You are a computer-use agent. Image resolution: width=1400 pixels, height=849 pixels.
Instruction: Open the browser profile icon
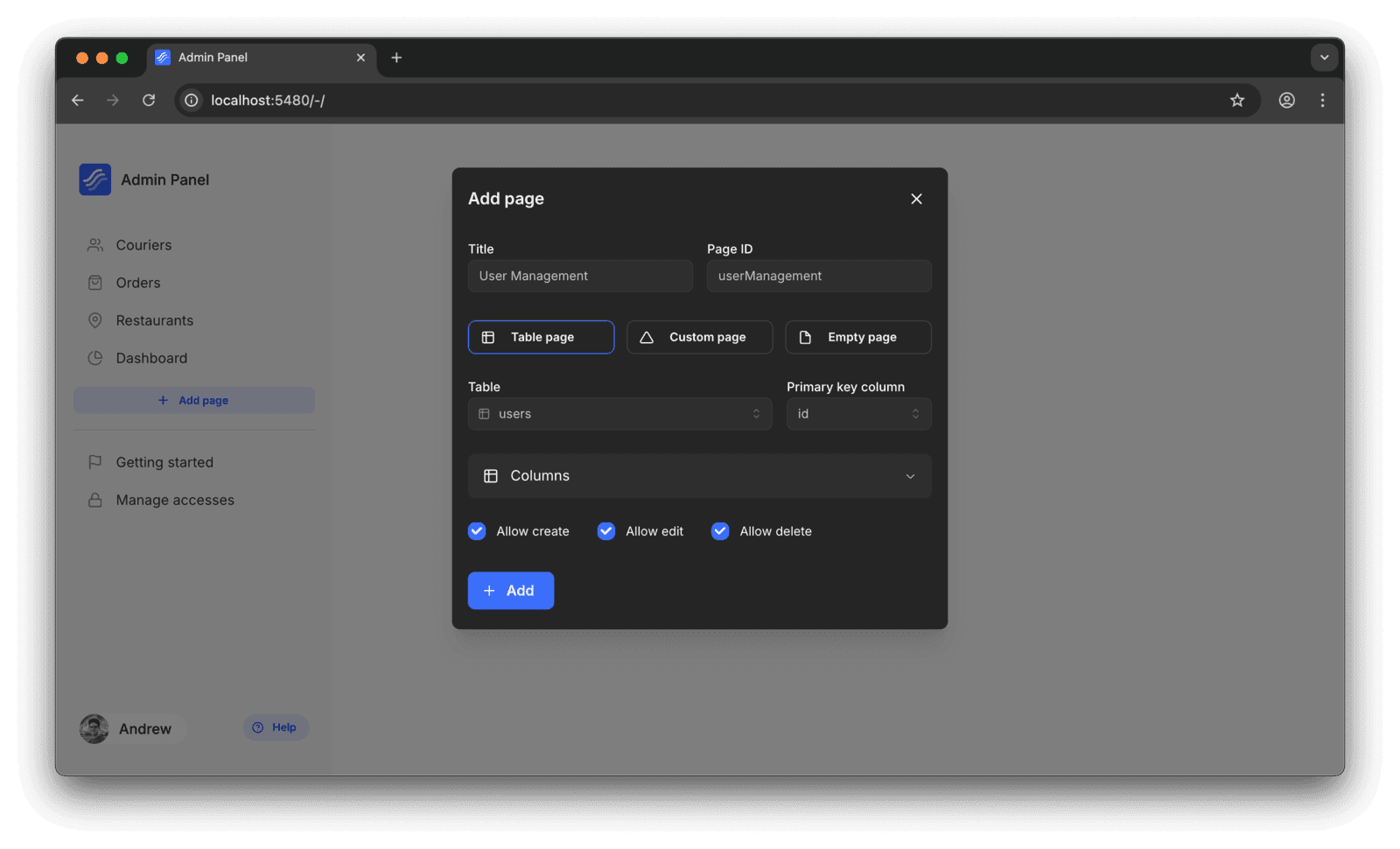click(x=1286, y=100)
